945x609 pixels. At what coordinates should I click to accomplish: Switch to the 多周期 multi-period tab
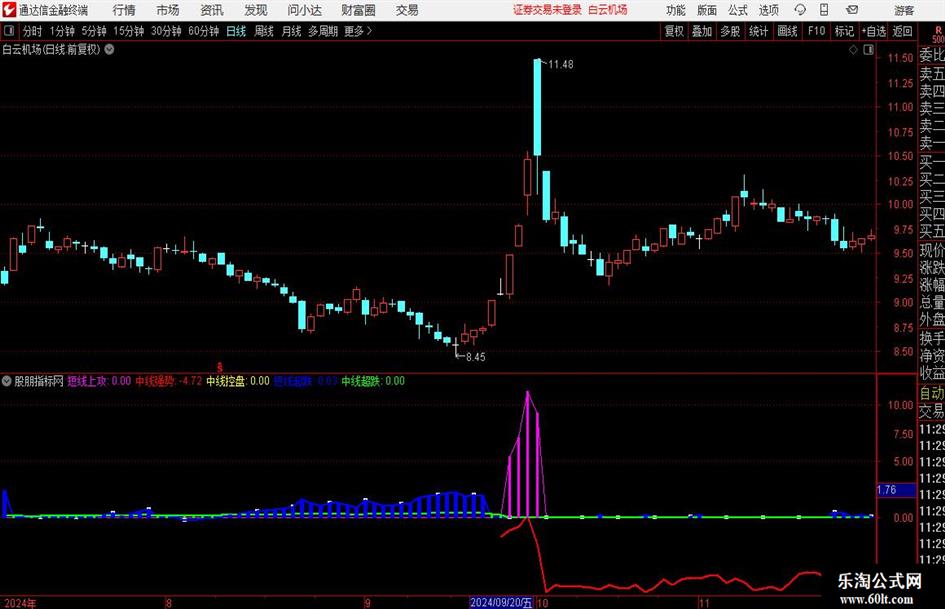tap(323, 31)
